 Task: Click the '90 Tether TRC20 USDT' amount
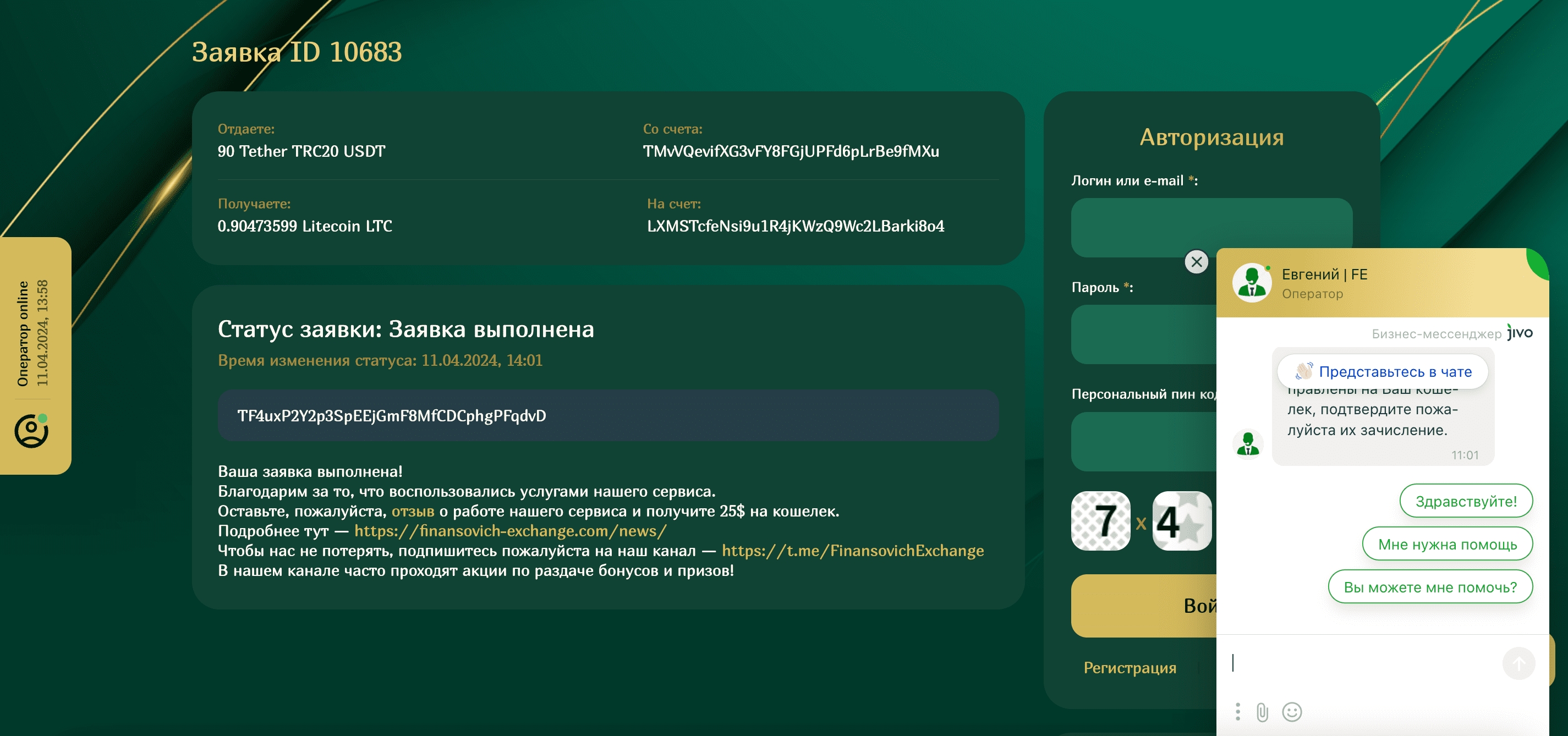(x=301, y=152)
